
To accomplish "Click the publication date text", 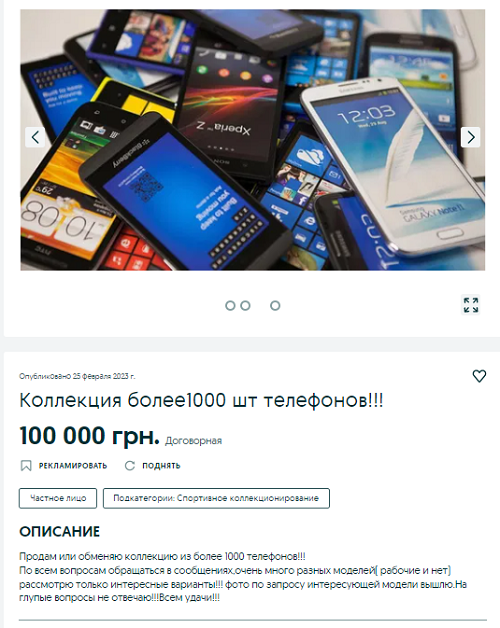I will tap(77, 376).
